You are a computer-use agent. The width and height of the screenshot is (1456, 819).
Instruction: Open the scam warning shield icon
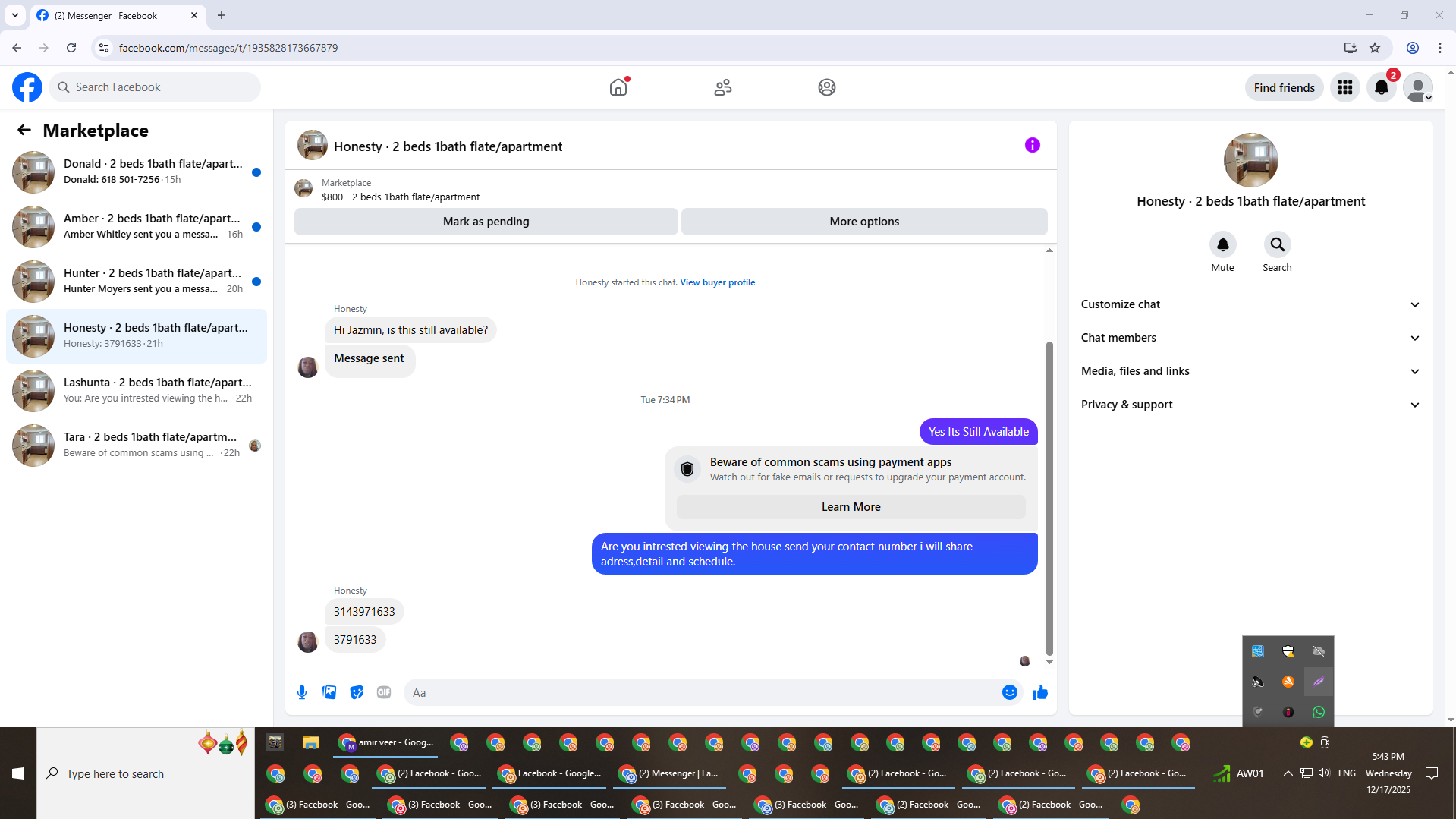(x=687, y=469)
